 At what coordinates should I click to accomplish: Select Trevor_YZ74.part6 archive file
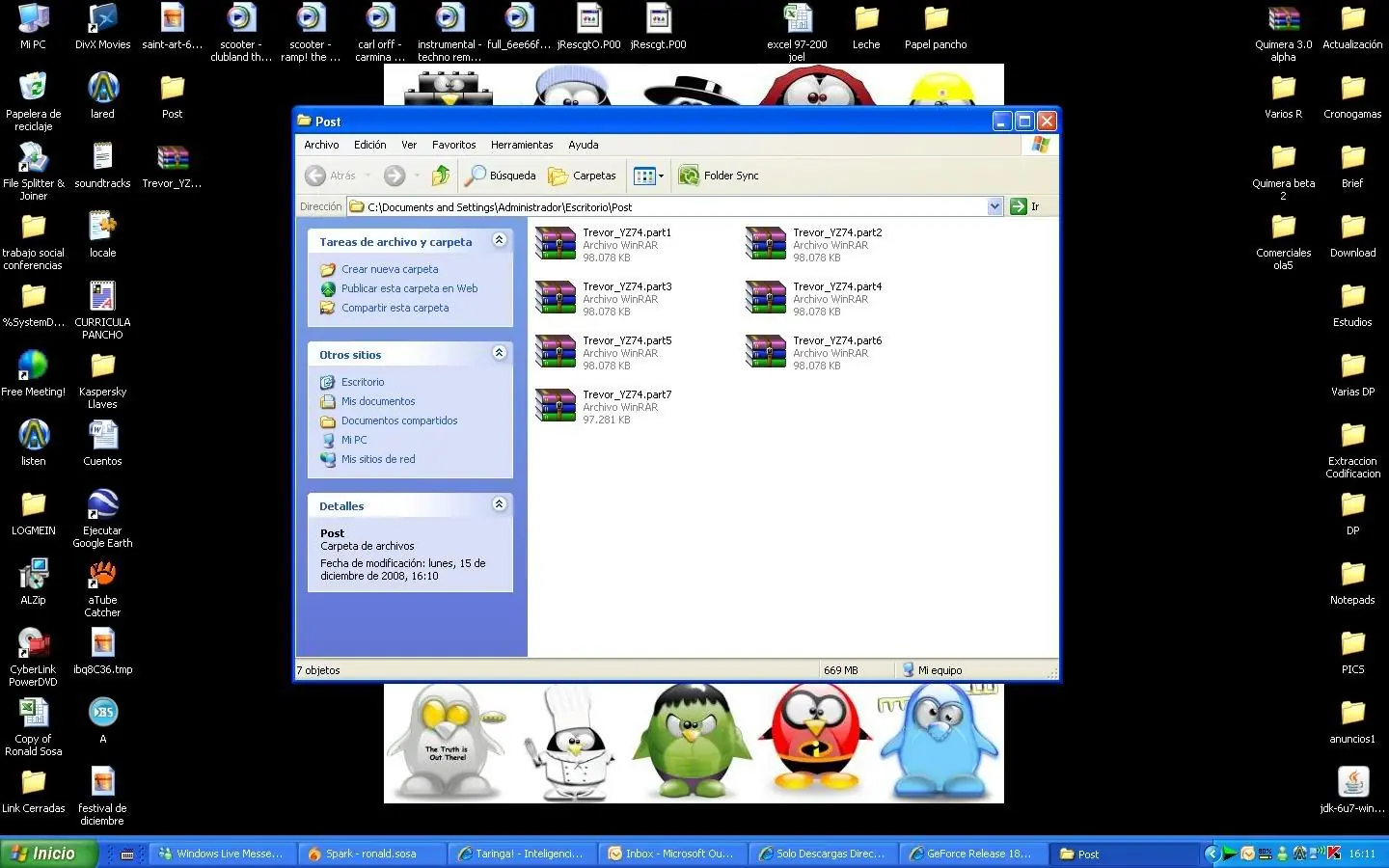(814, 353)
